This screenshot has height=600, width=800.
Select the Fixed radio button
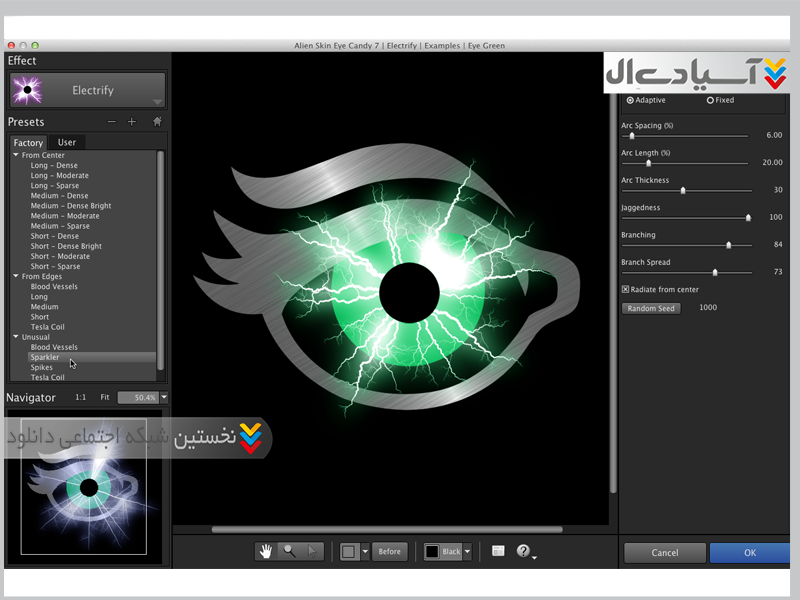(710, 100)
